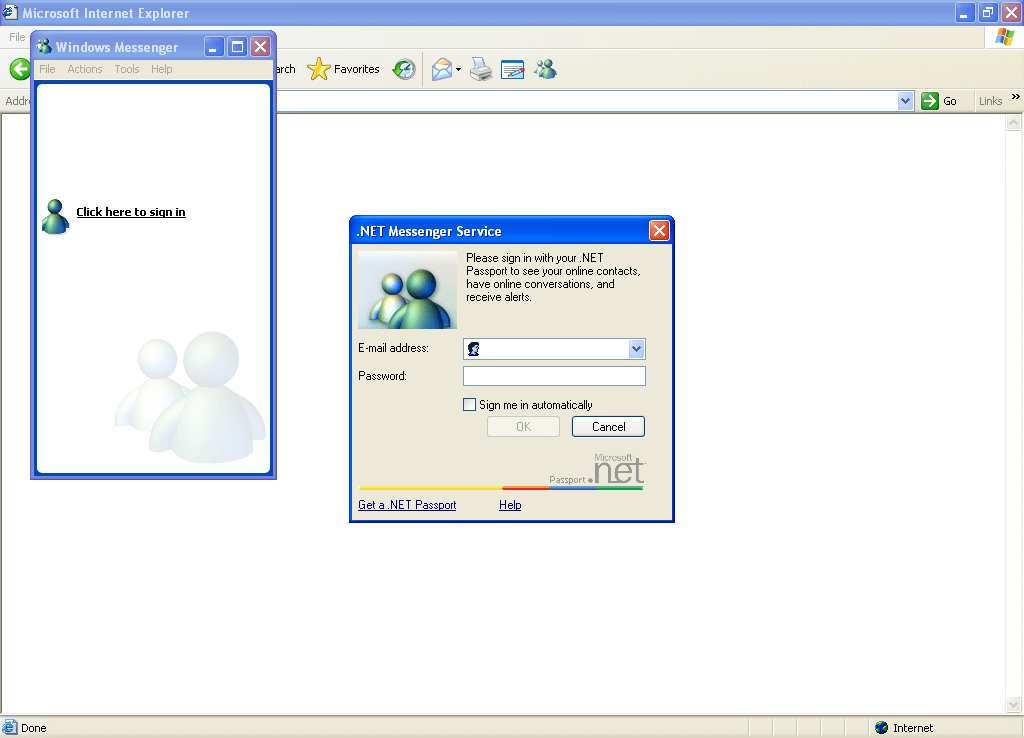Viewport: 1024px width, 738px height.
Task: Click the 'Done' status bar text
Action: [33, 728]
